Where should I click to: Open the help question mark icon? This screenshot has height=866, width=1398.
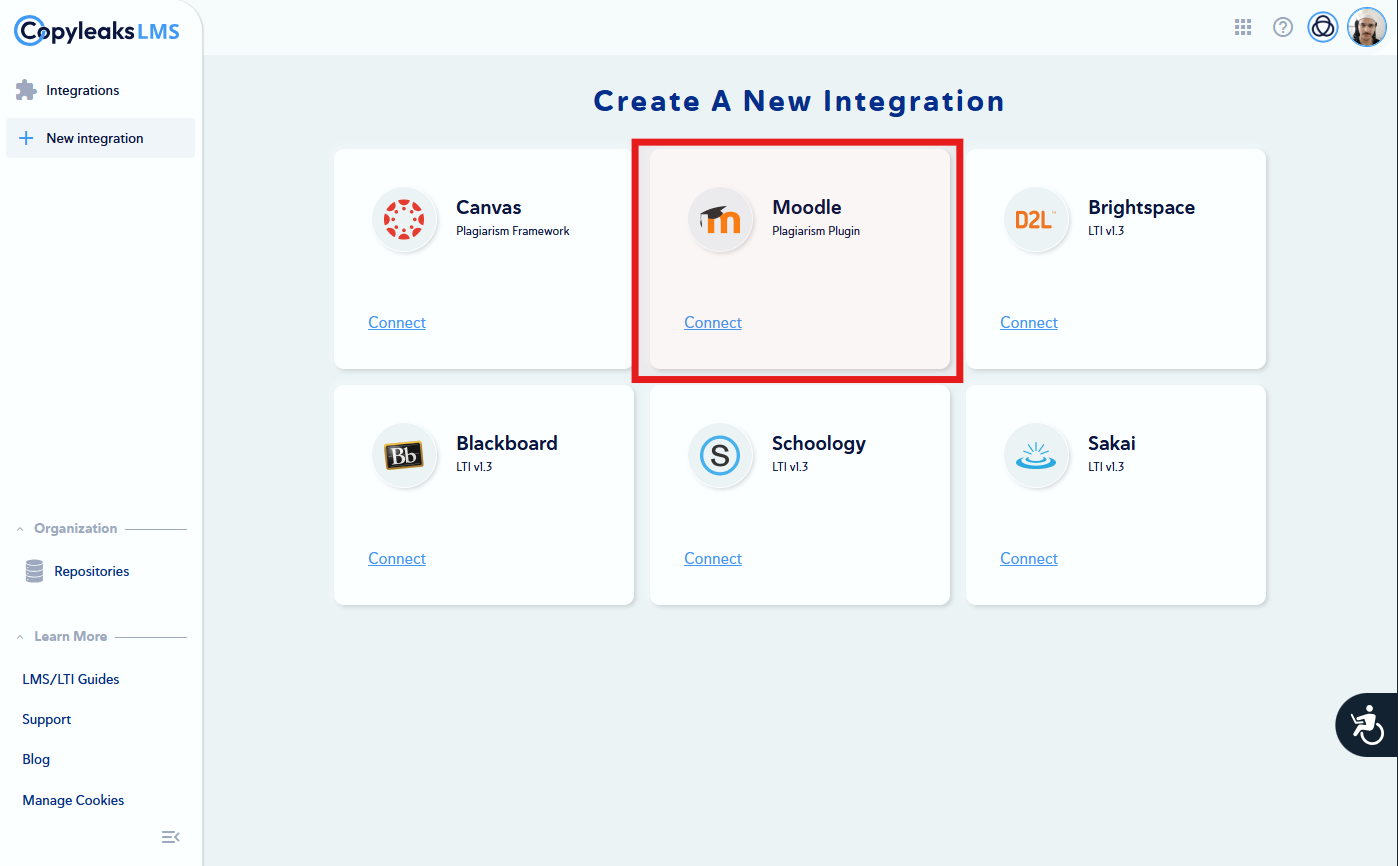pyautogui.click(x=1283, y=27)
